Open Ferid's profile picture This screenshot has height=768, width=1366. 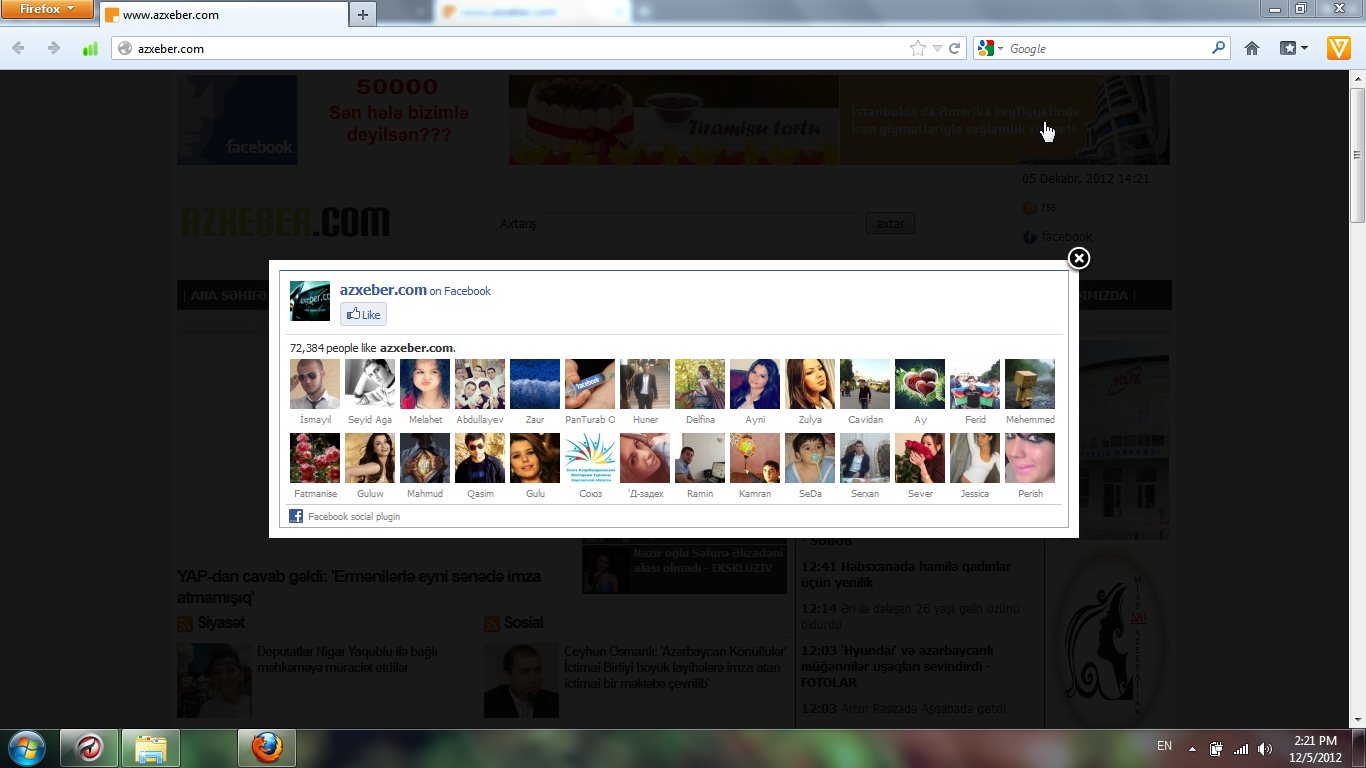(x=975, y=384)
